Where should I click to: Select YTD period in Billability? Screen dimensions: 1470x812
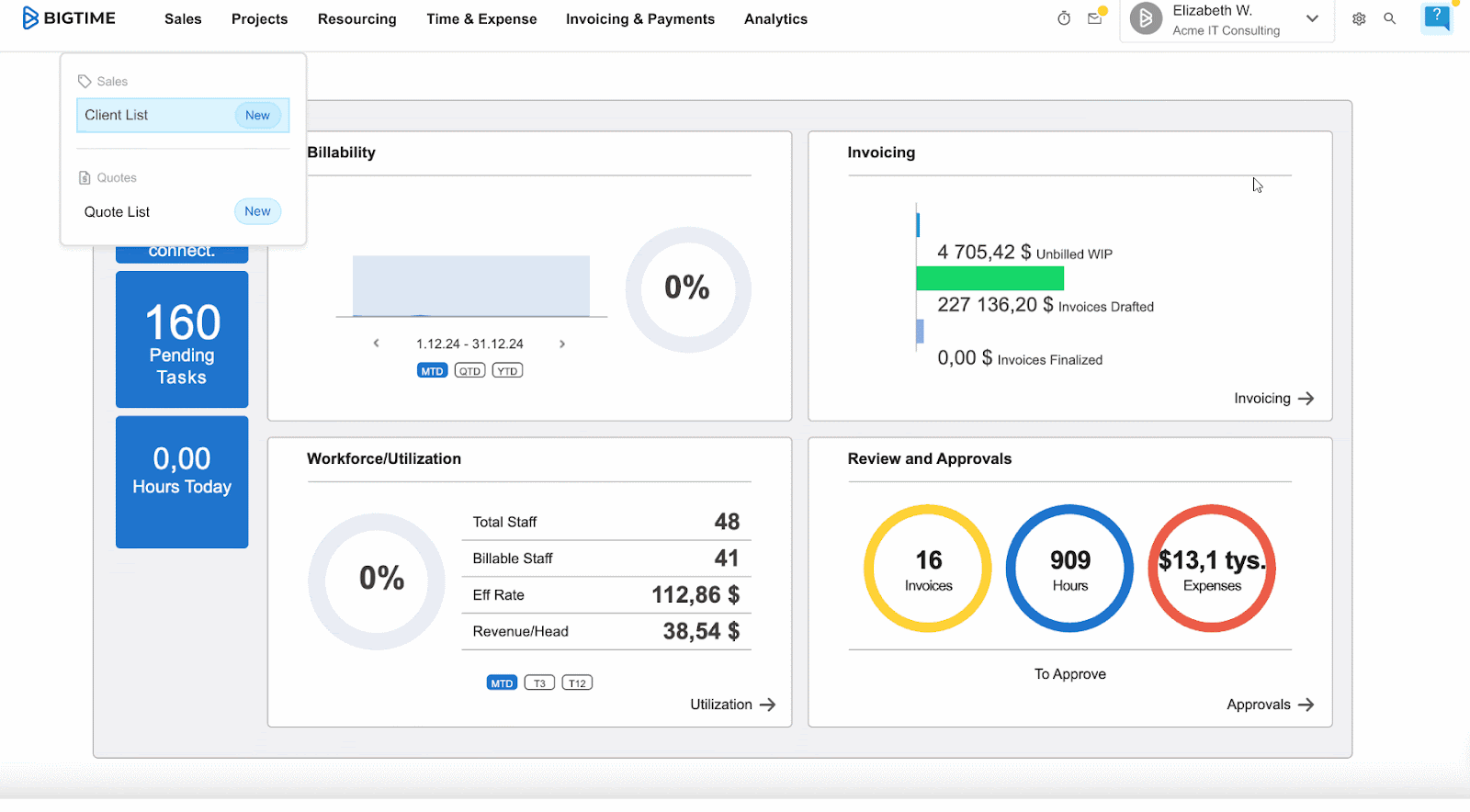click(507, 371)
